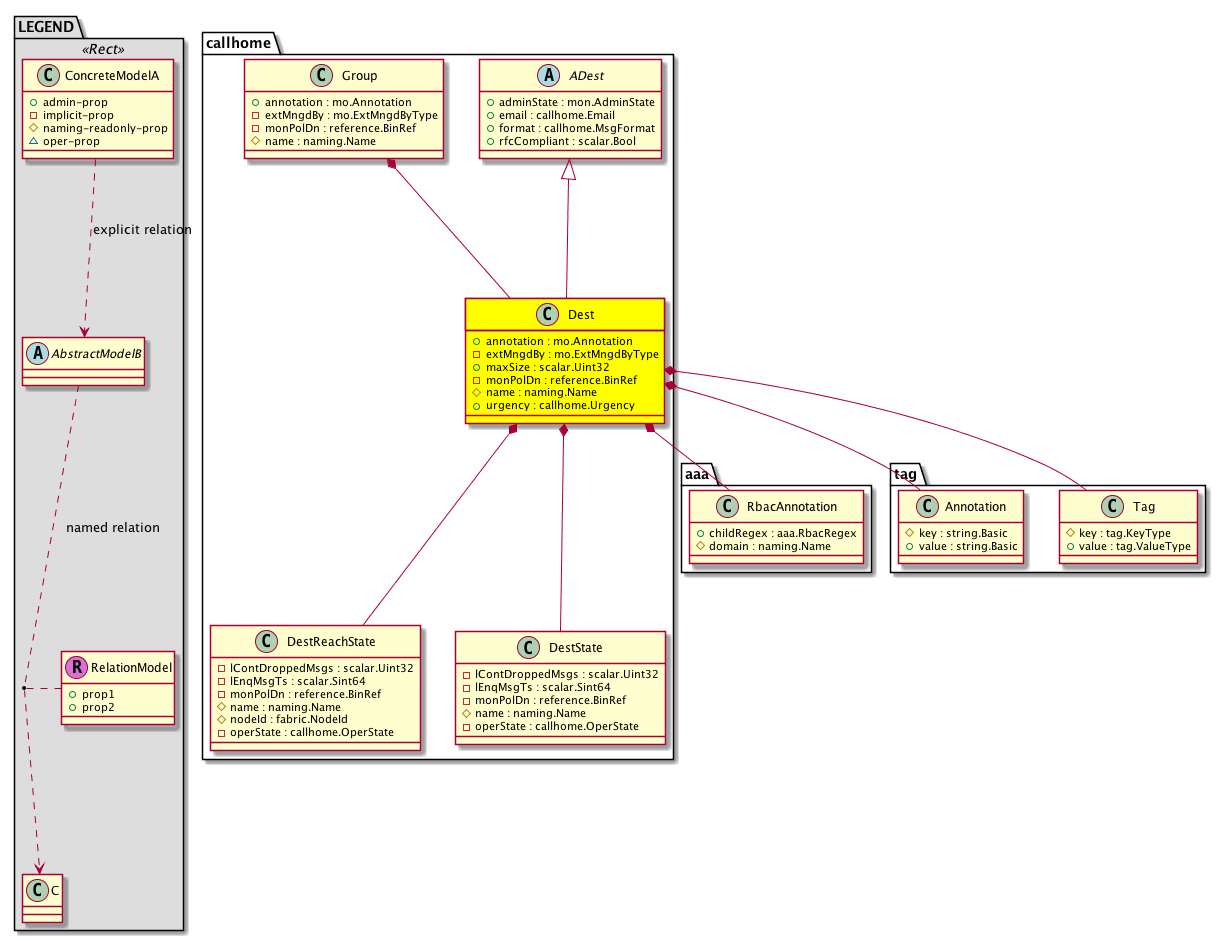Screen dimensions: 1226x941
Task: Click the explicit relation label
Action: coord(141,230)
